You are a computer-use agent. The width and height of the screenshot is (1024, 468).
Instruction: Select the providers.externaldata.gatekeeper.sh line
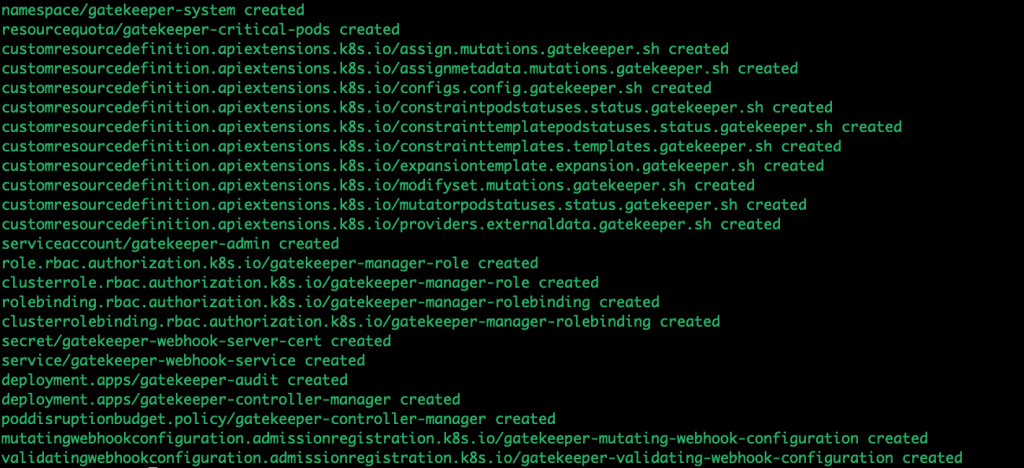[x=391, y=225]
